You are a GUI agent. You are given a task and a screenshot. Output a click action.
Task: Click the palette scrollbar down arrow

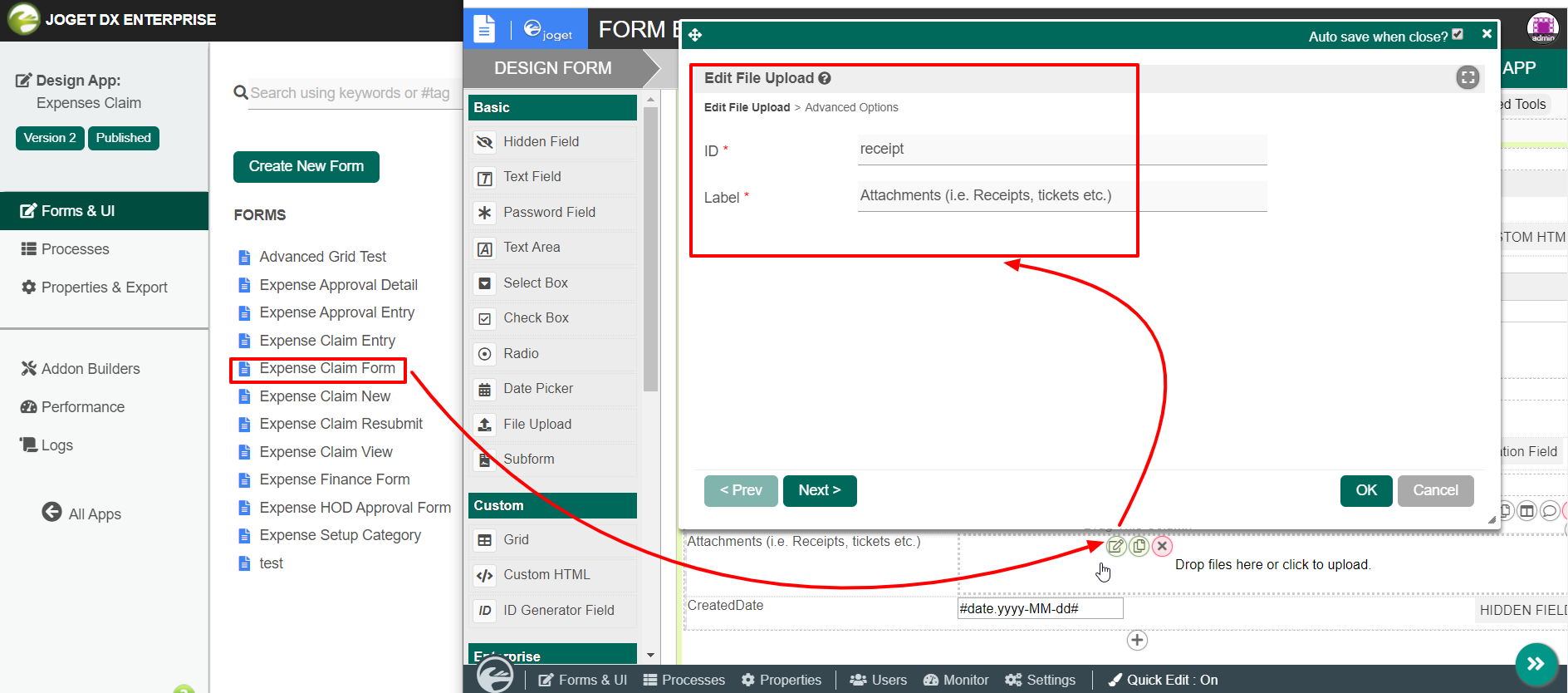click(650, 656)
